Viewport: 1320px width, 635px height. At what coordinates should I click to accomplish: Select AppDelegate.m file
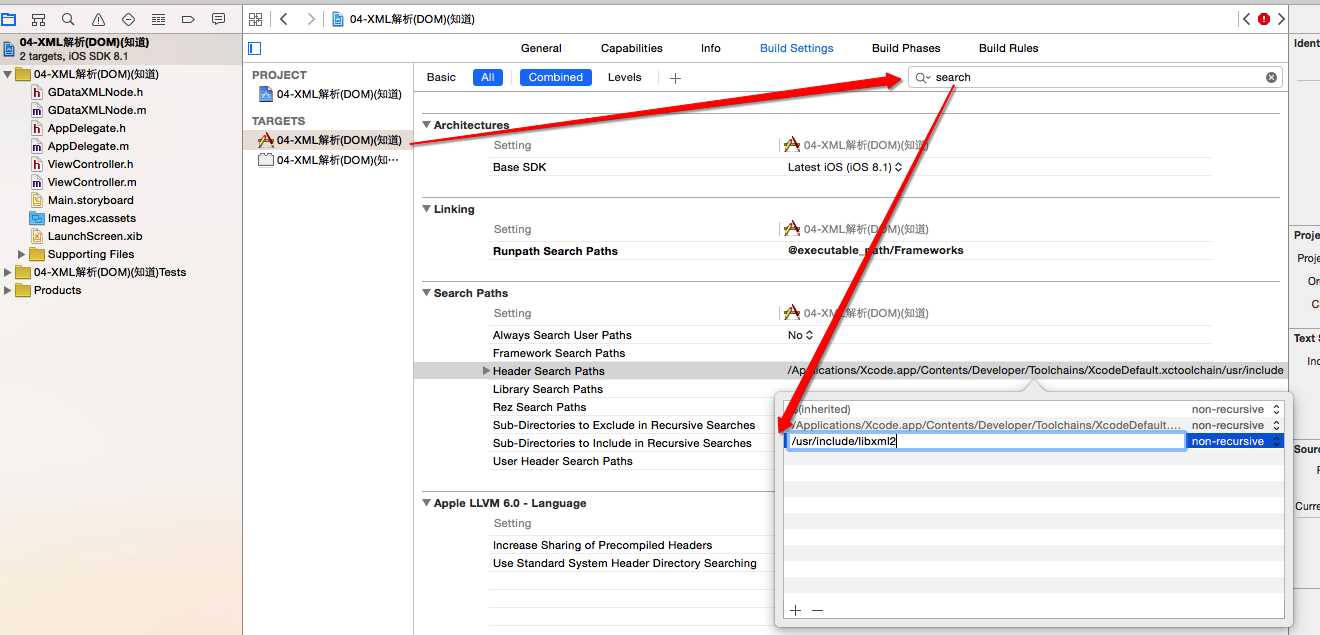tap(88, 146)
